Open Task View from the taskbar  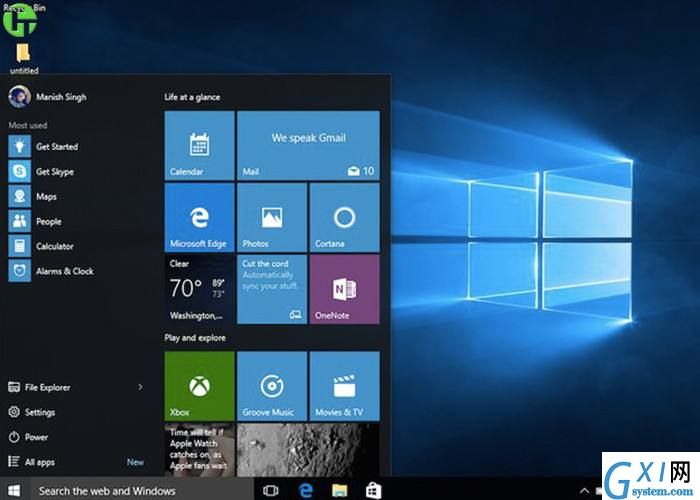[271, 491]
